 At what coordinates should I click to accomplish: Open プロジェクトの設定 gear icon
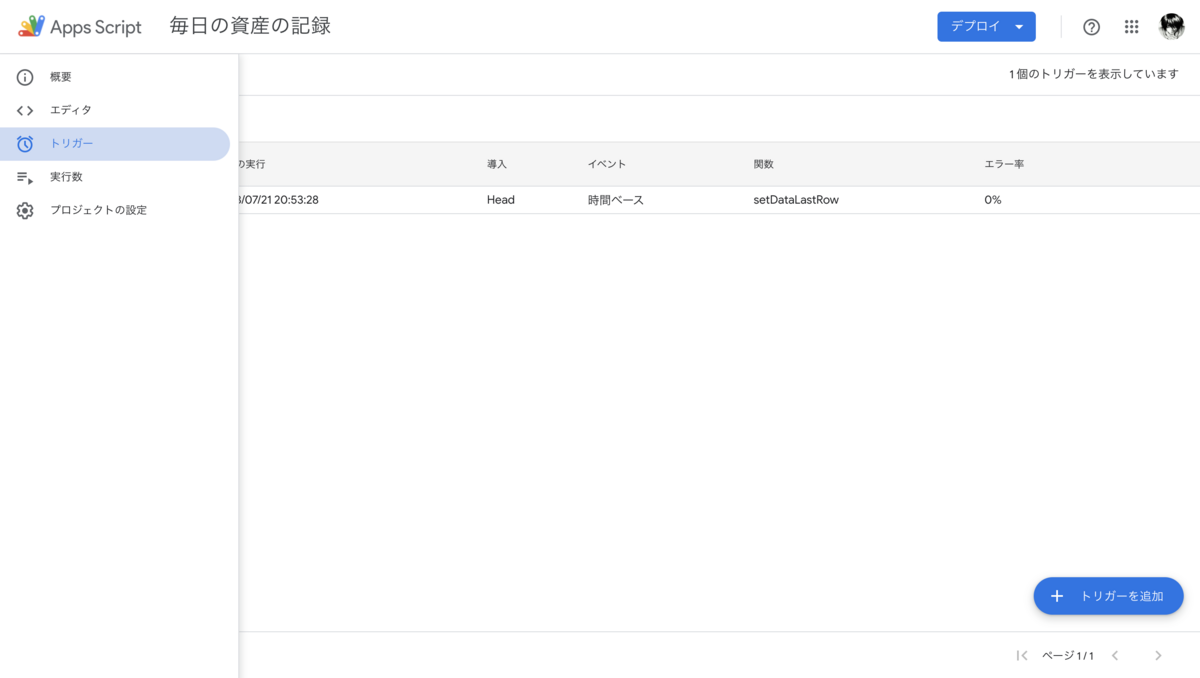pos(24,210)
